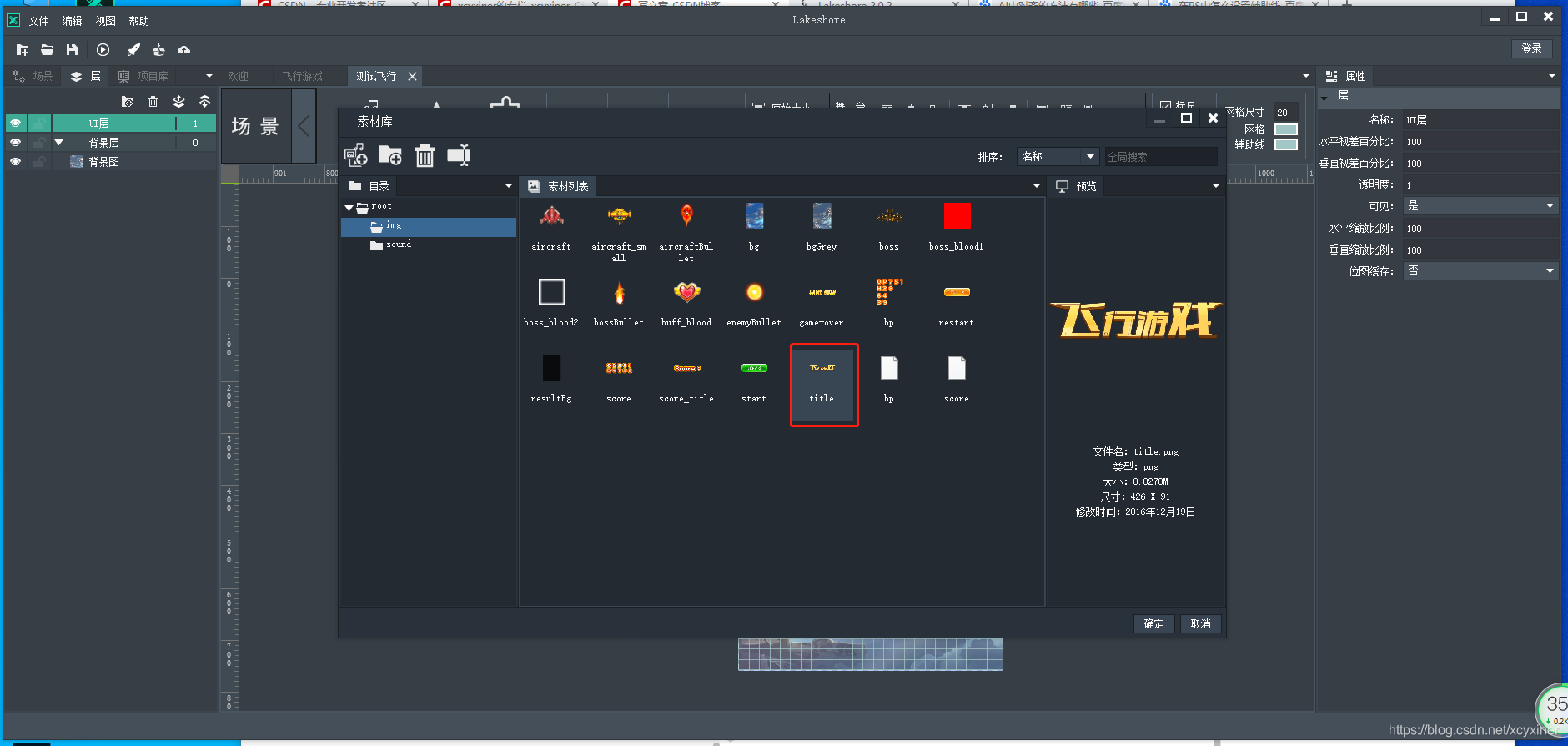Switch to the 欢迎 tab

pos(238,76)
